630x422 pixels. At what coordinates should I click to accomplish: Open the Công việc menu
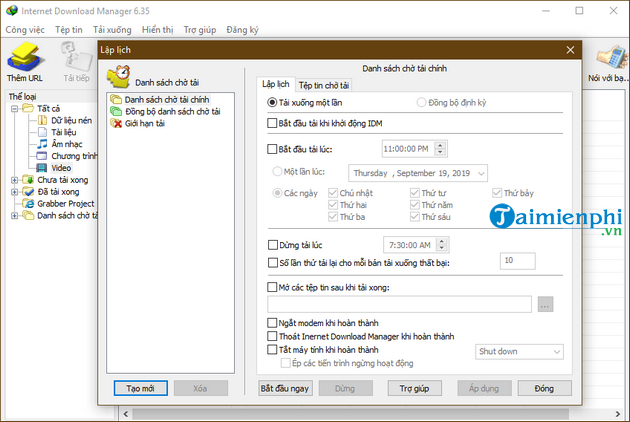(25, 30)
